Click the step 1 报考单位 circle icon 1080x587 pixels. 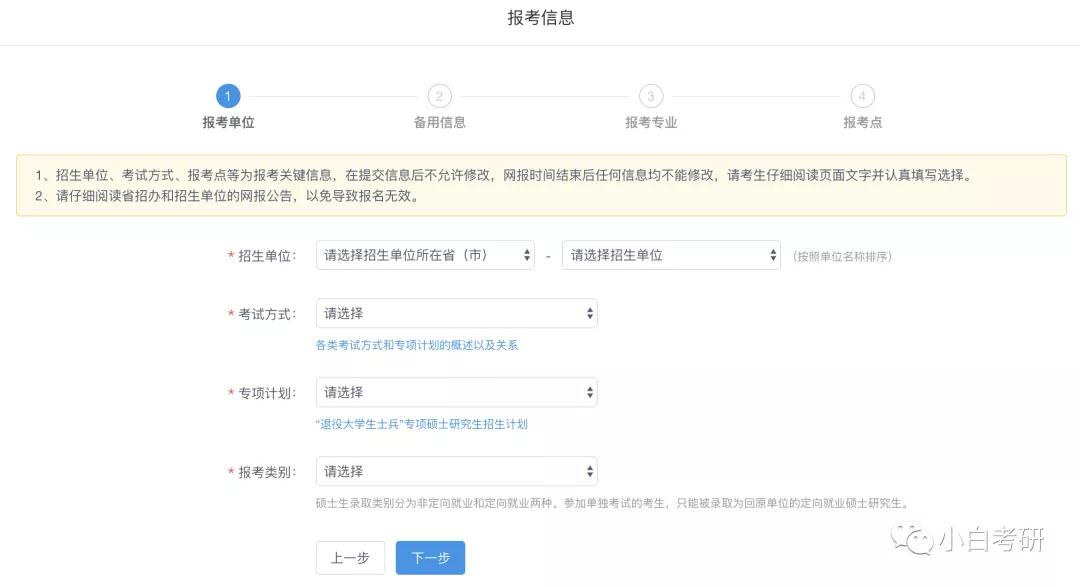(x=228, y=96)
